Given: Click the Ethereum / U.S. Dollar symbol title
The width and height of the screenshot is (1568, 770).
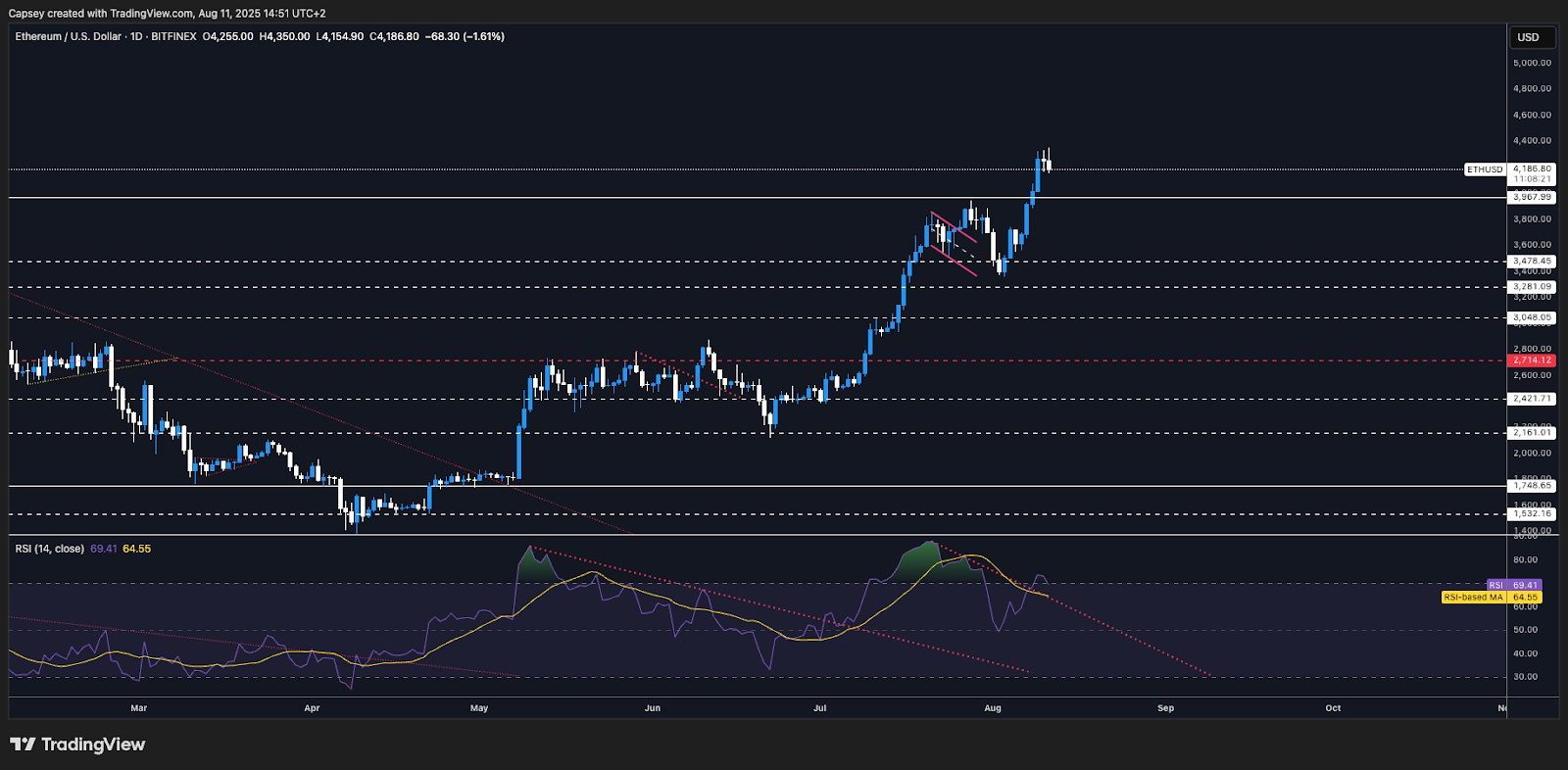Looking at the screenshot, I should pos(69,36).
